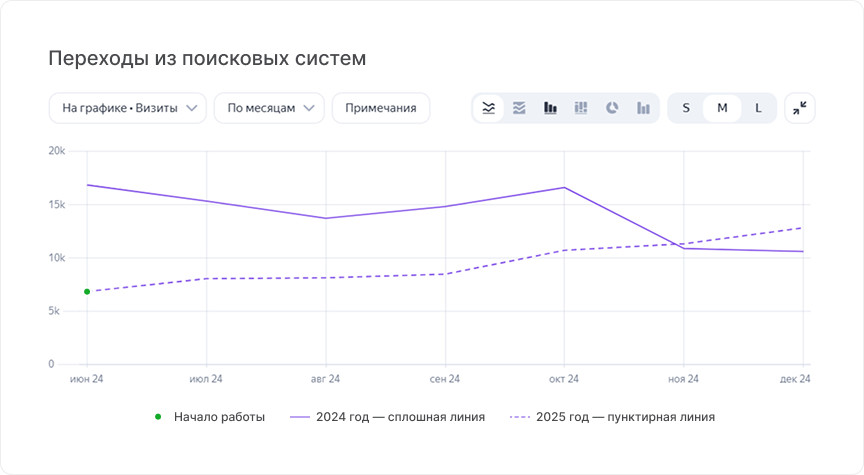The width and height of the screenshot is (864, 475).
Task: Select the column bar chart icon
Action: 550,108
